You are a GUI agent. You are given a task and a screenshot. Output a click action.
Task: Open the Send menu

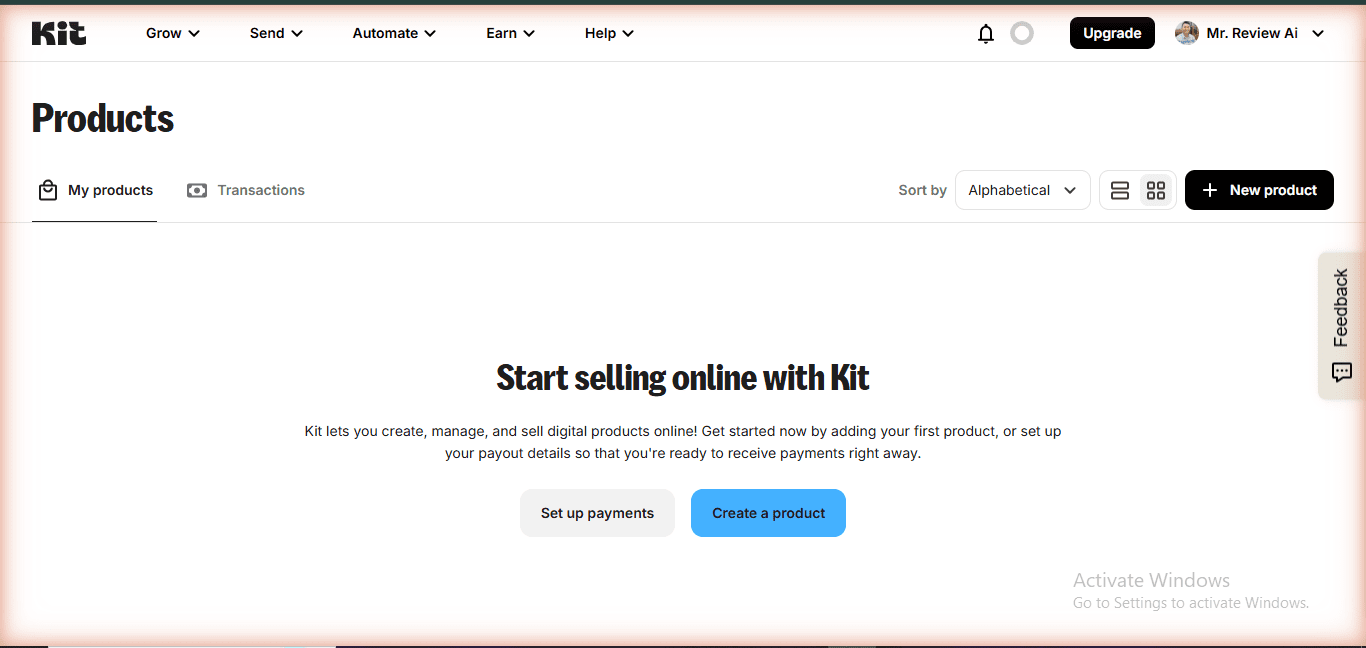[276, 33]
